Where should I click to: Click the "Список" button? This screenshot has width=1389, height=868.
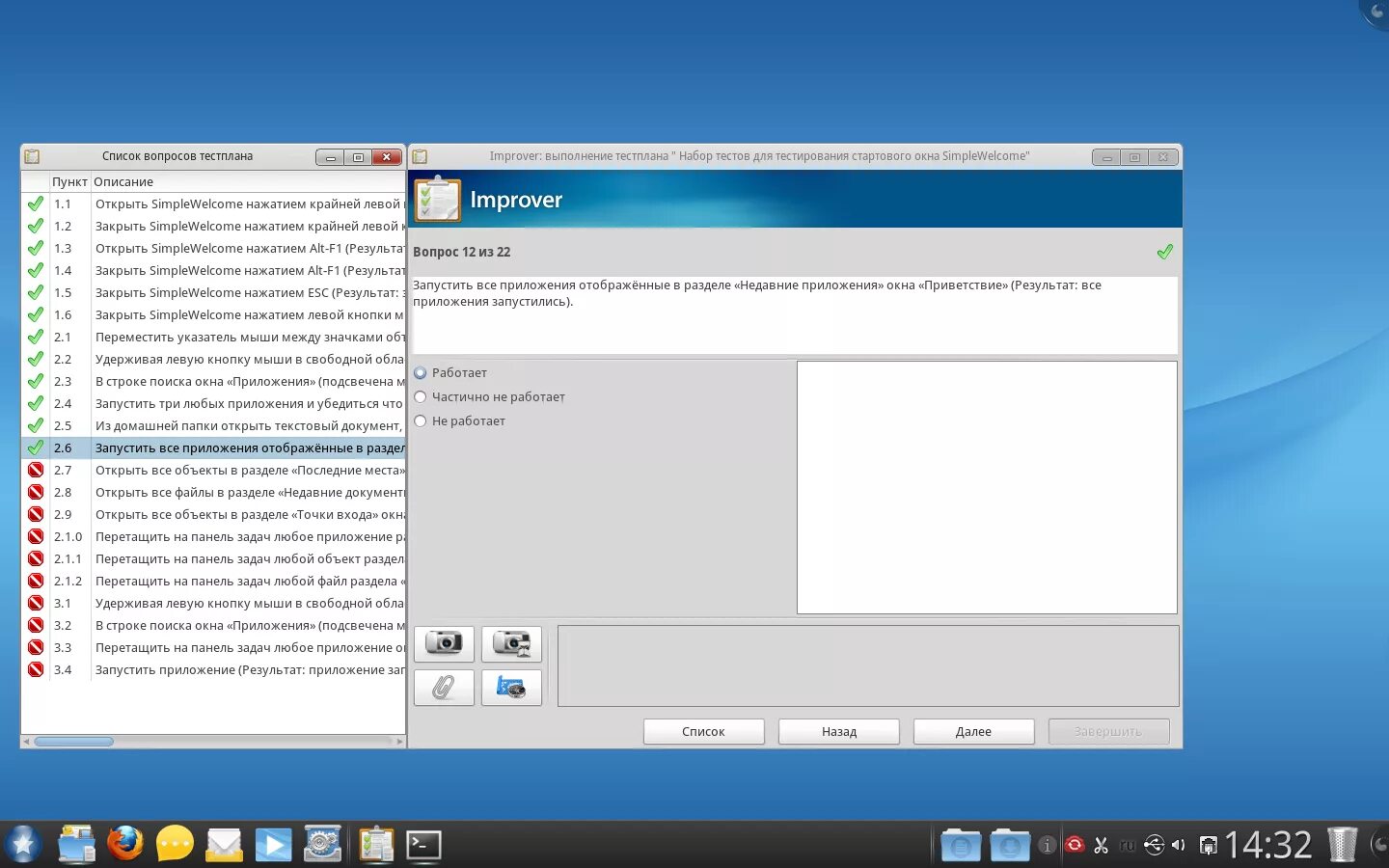(x=703, y=732)
